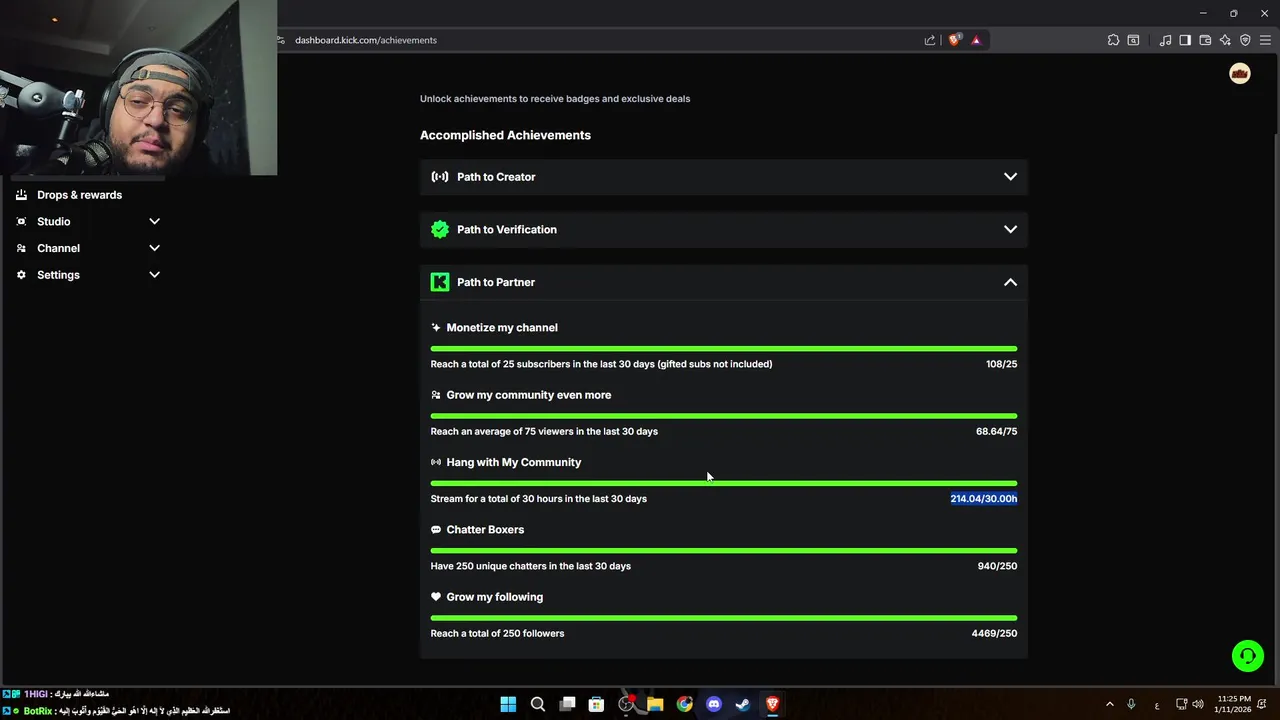Click the share page icon in address bar
This screenshot has width=1280, height=720.
[930, 40]
